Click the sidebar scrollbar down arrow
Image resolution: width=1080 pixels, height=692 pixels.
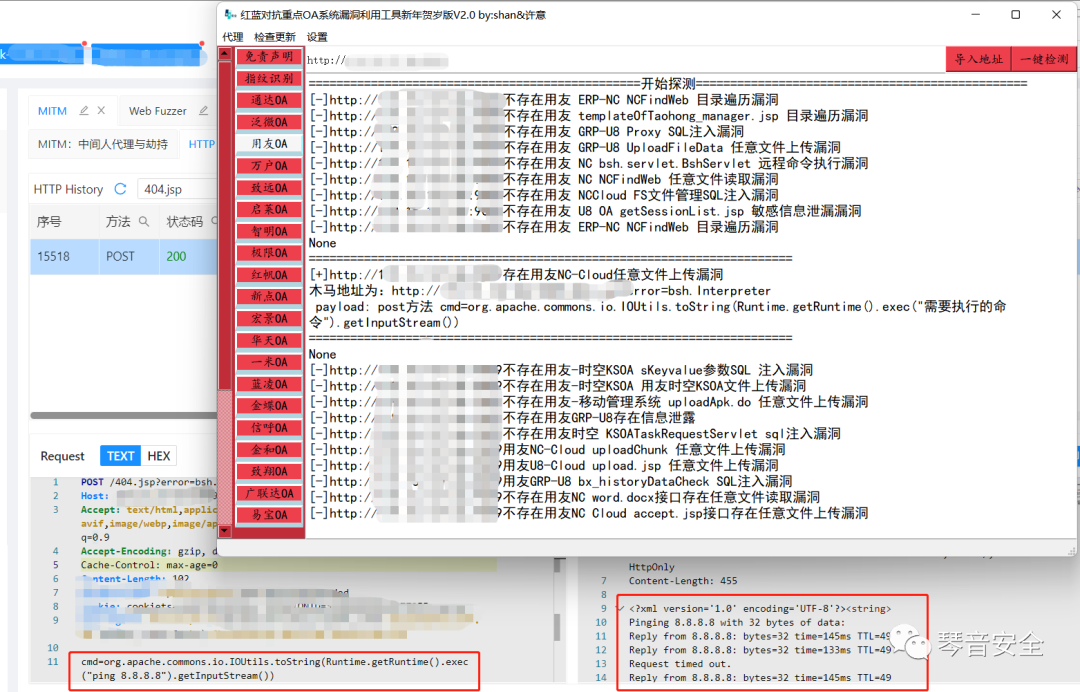click(x=225, y=531)
